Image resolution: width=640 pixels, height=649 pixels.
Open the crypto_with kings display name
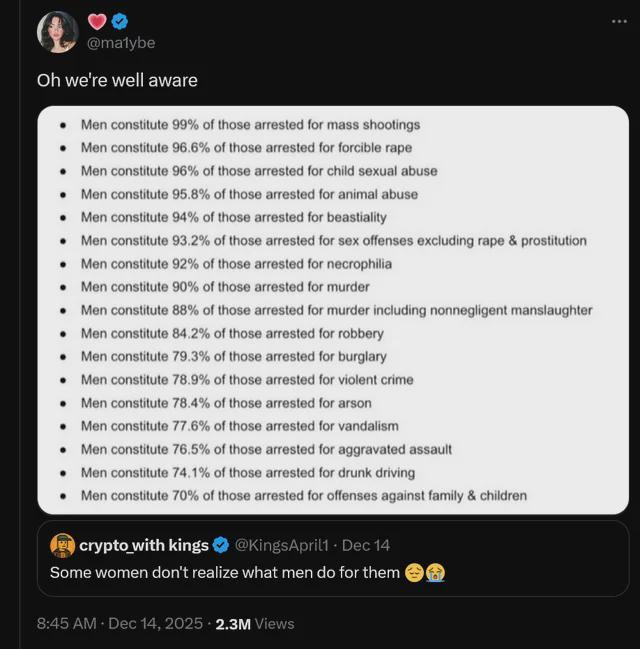pos(144,545)
